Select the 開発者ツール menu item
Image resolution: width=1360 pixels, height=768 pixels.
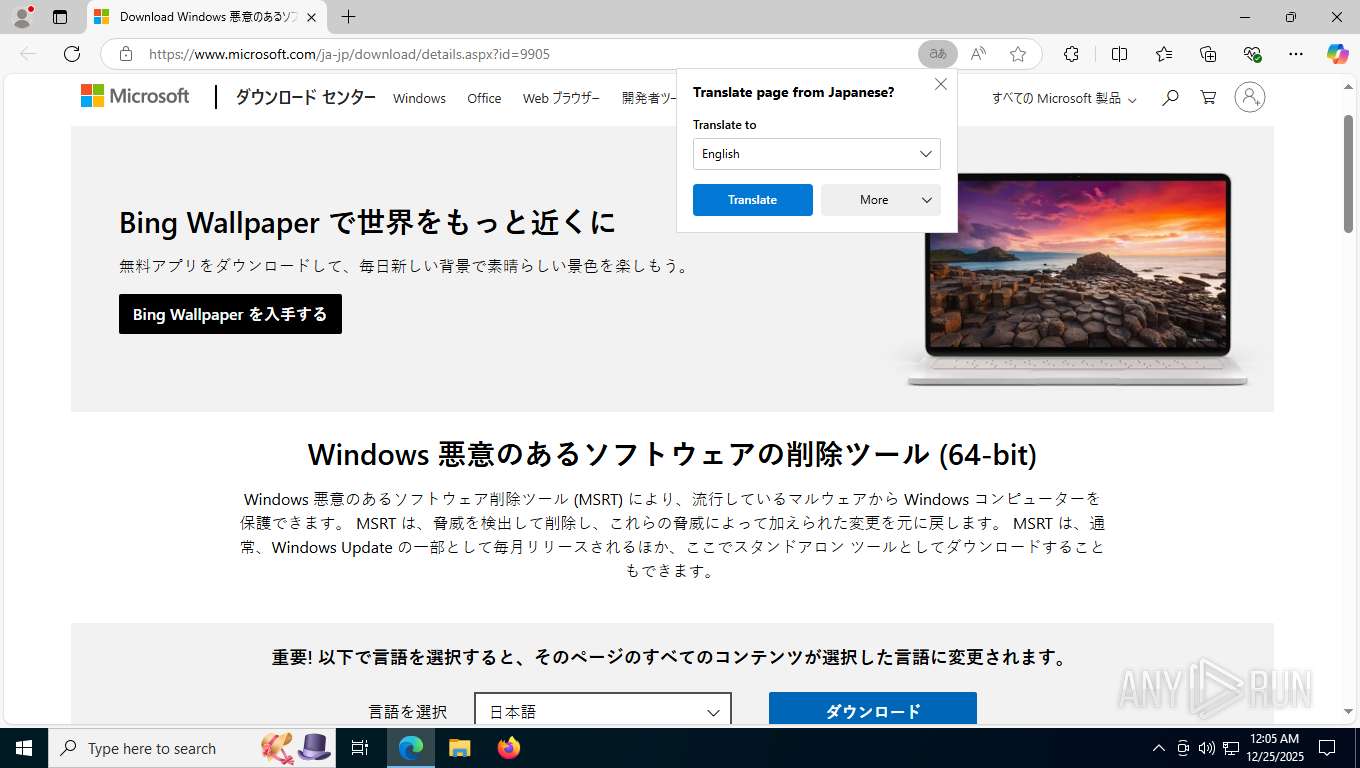(x=648, y=98)
